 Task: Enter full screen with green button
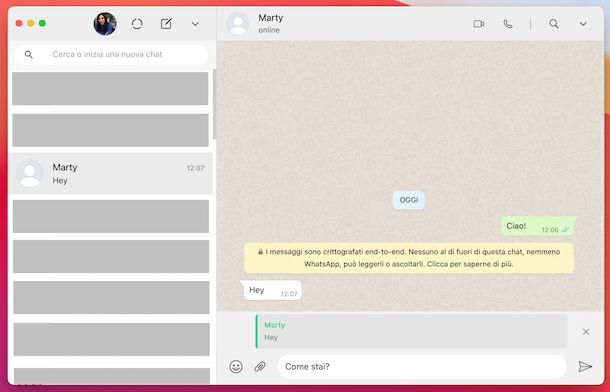[42, 23]
